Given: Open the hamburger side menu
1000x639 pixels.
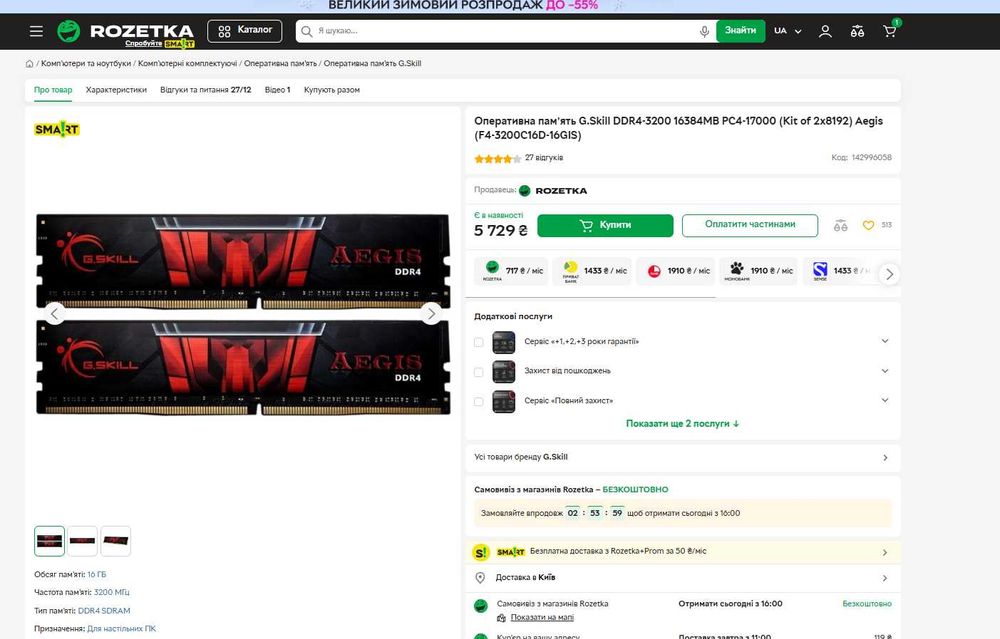Looking at the screenshot, I should click(x=36, y=31).
